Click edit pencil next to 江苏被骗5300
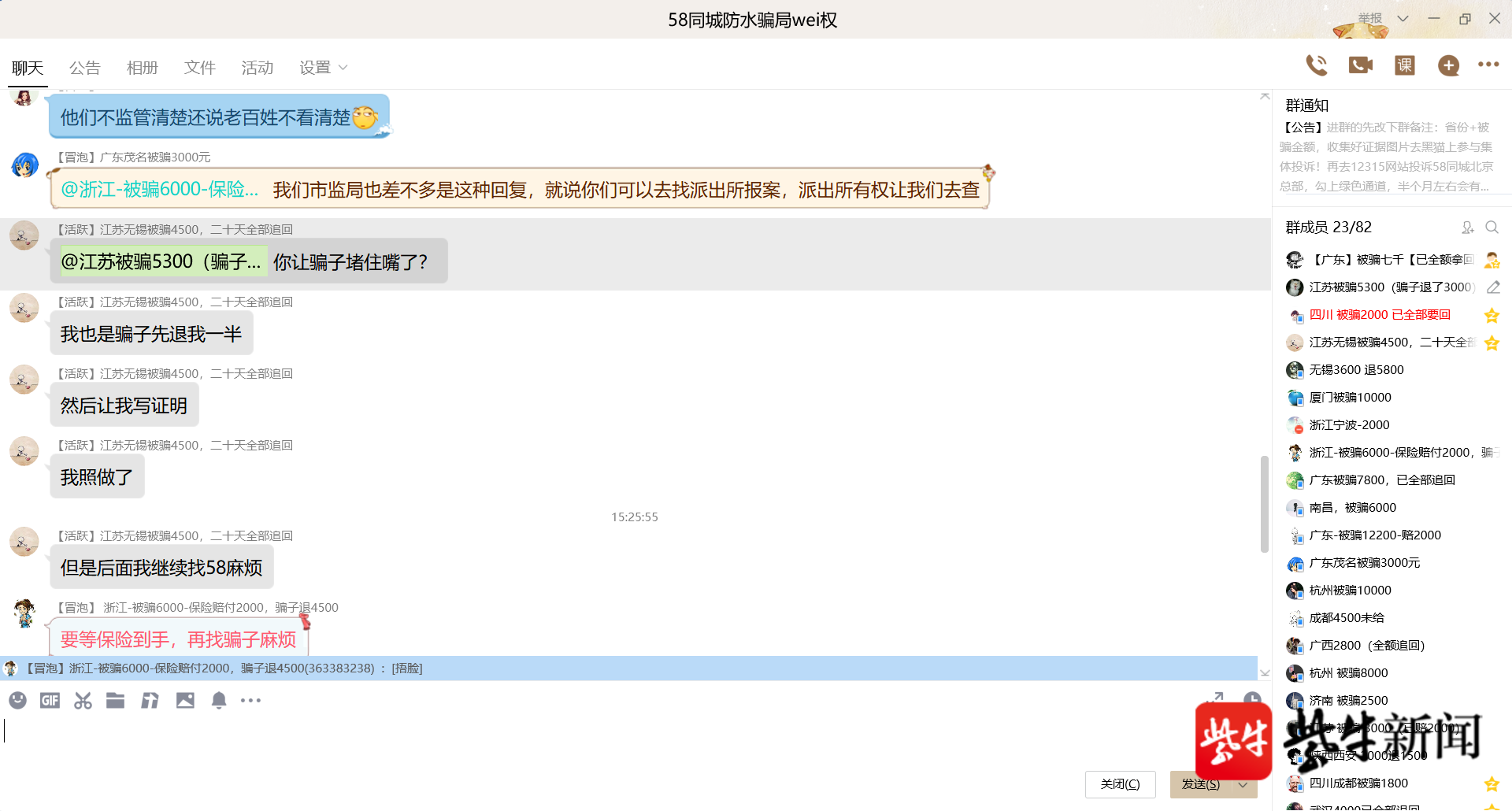This screenshot has height=811, width=1512. 1493,287
